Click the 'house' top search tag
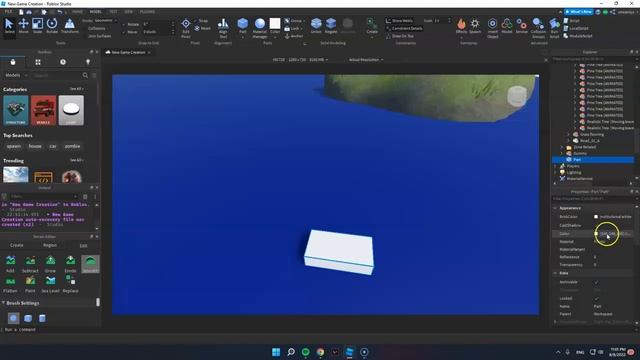The width and height of the screenshot is (640, 360). pyautogui.click(x=35, y=146)
